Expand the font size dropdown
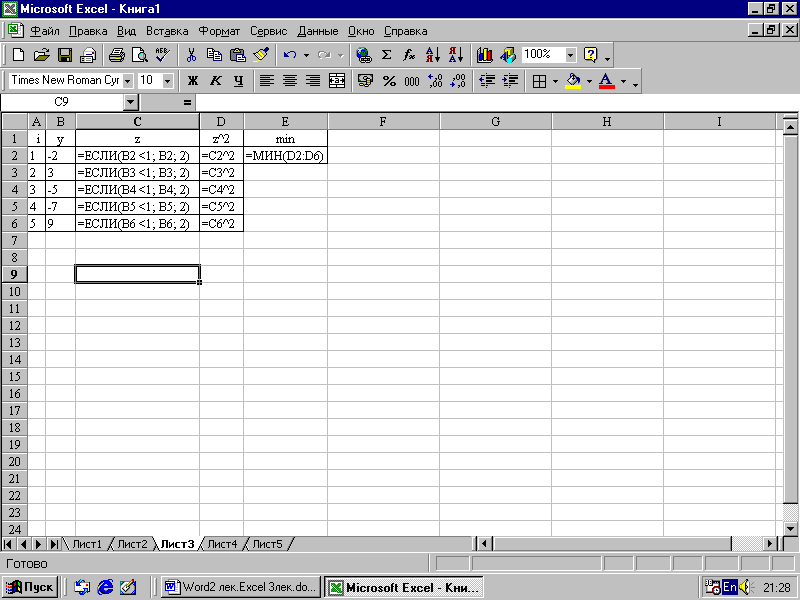 coord(167,81)
